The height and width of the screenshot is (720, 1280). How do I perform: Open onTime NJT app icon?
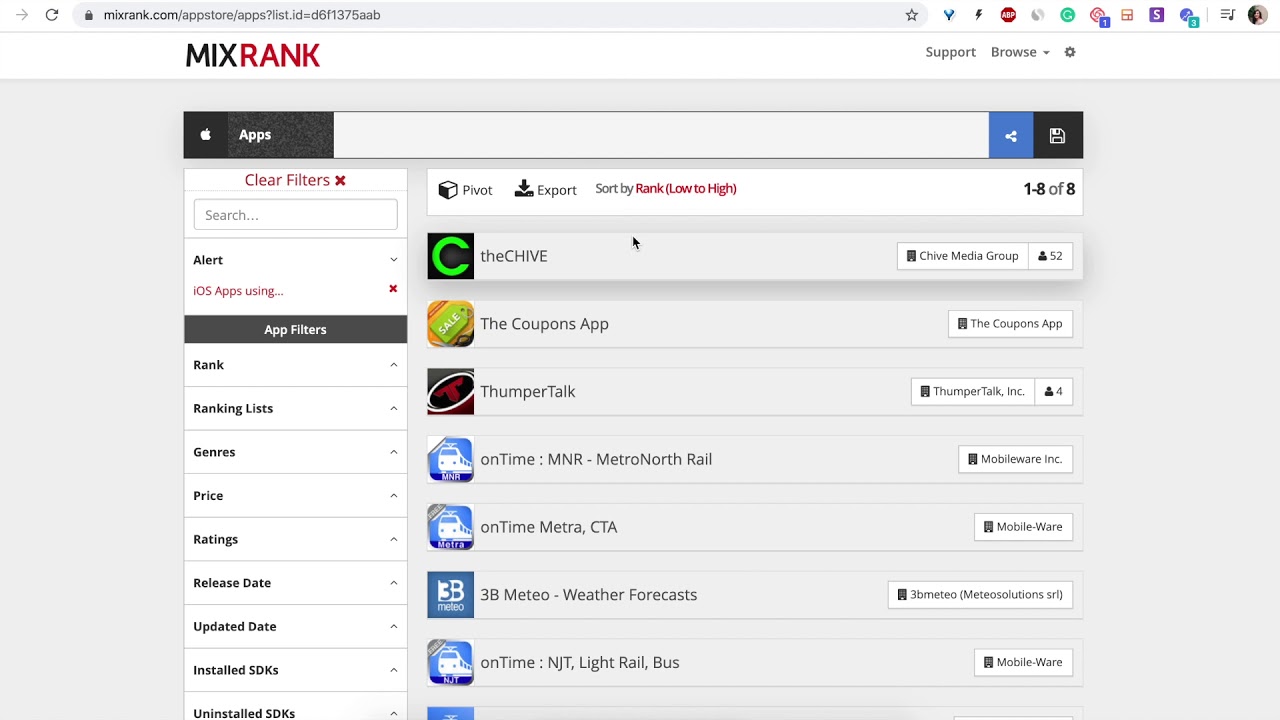click(x=451, y=662)
